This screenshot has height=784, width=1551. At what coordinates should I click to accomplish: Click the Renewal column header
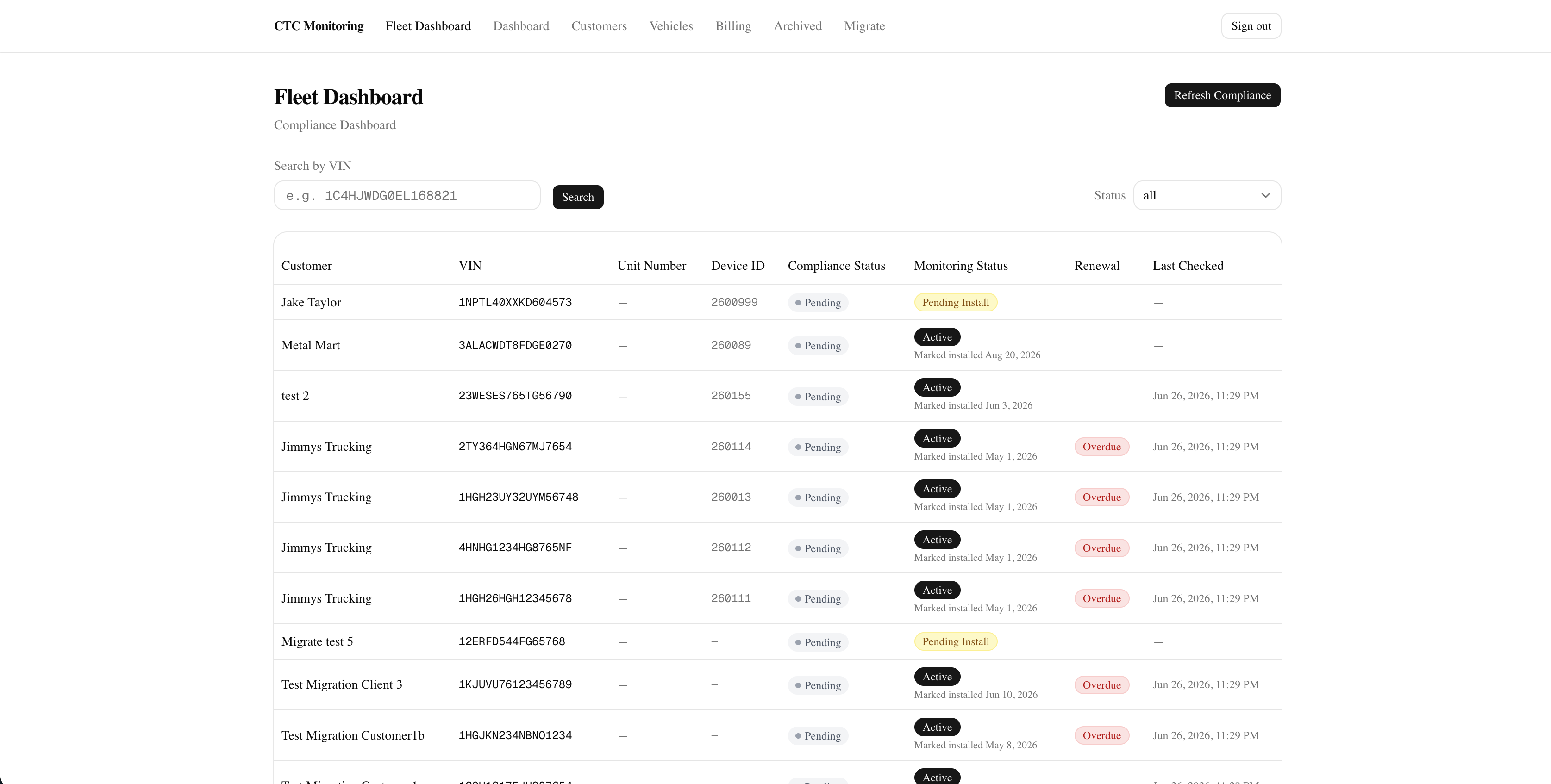pos(1096,265)
